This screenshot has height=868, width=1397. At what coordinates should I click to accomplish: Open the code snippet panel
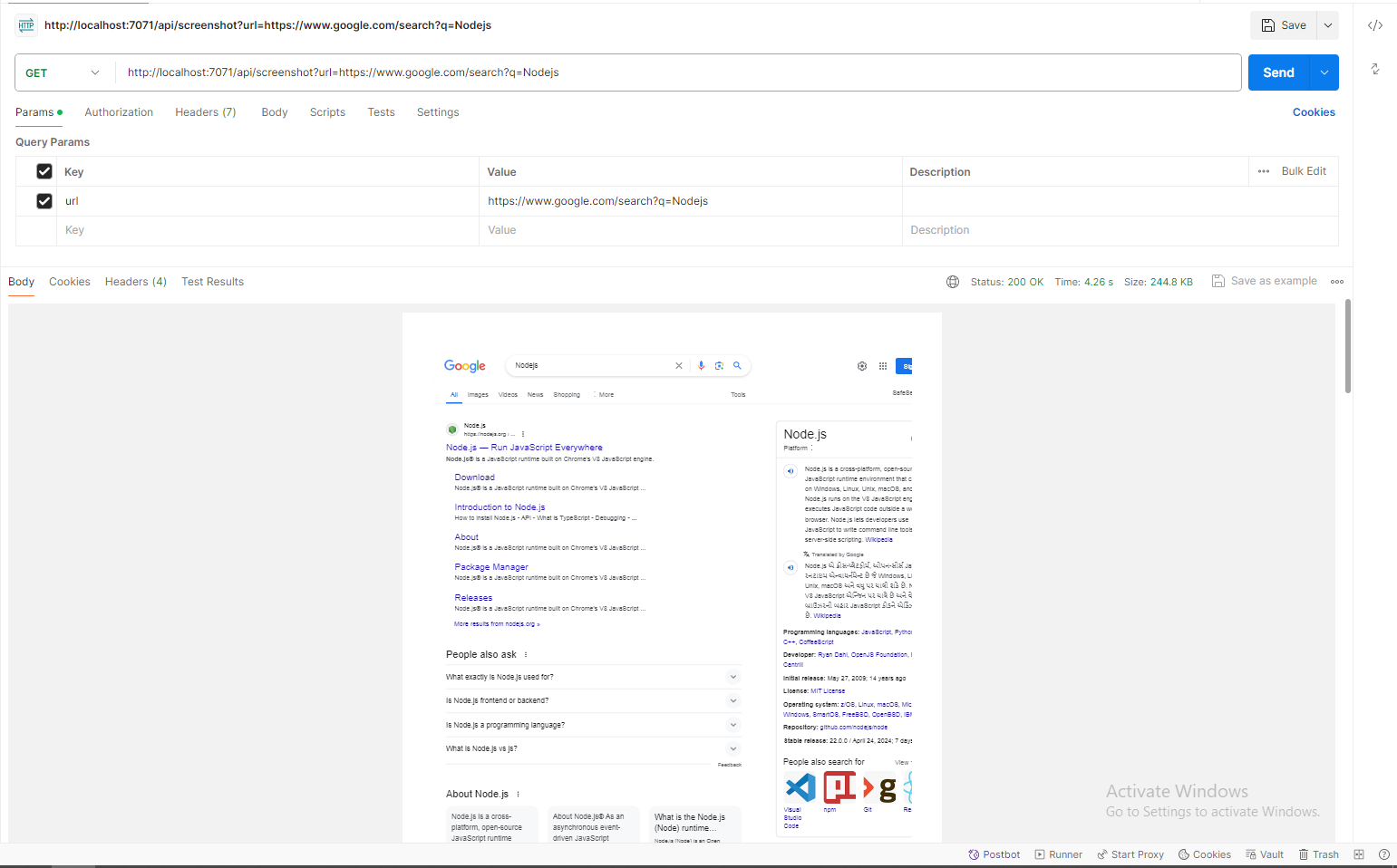[1374, 25]
